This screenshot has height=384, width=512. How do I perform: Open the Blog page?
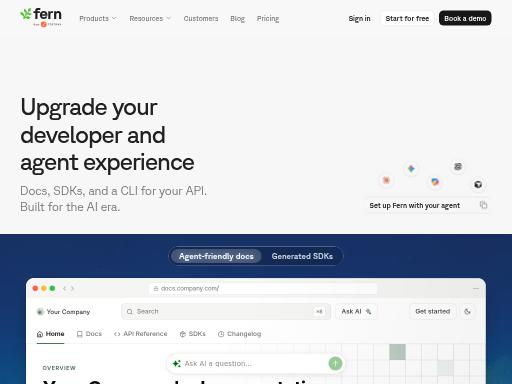click(237, 18)
